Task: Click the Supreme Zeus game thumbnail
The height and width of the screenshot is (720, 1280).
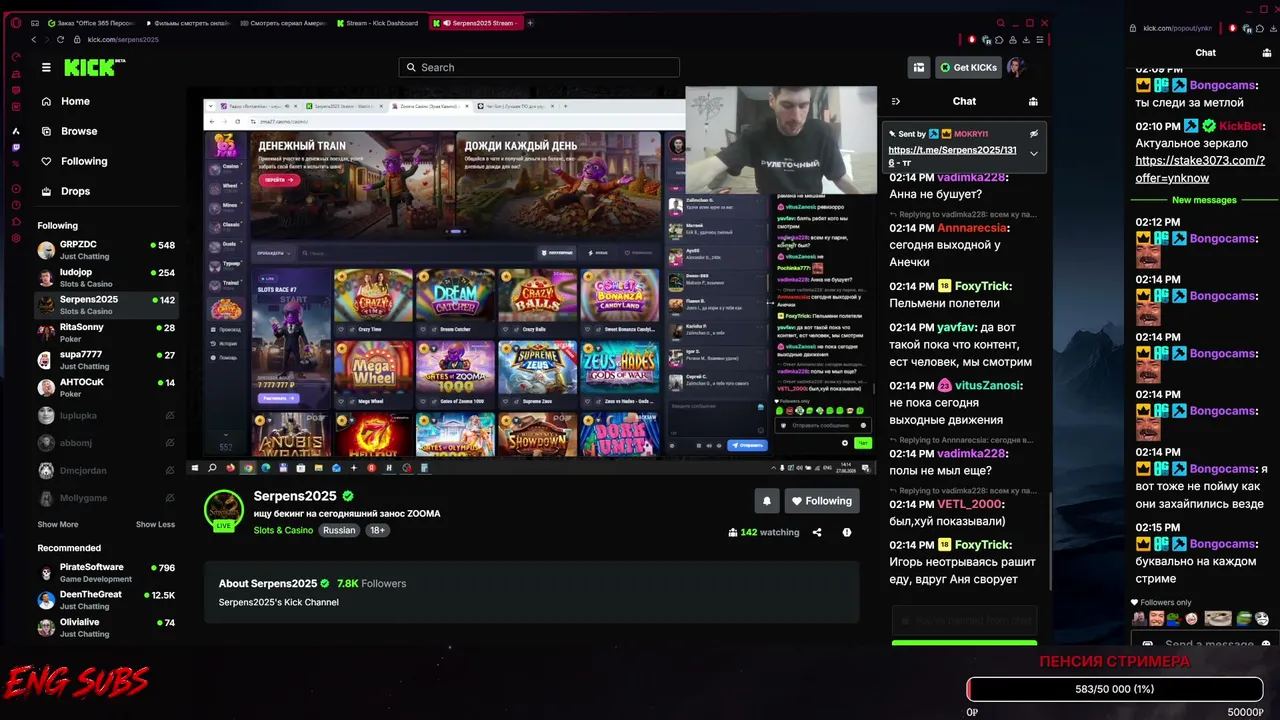Action: pyautogui.click(x=537, y=369)
